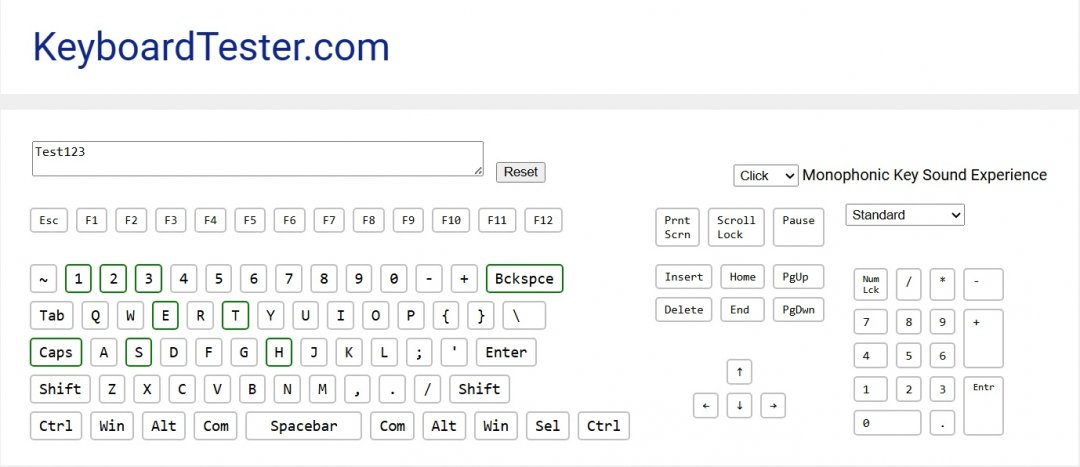Click the backslash key
The image size is (1080, 467).
517,316
